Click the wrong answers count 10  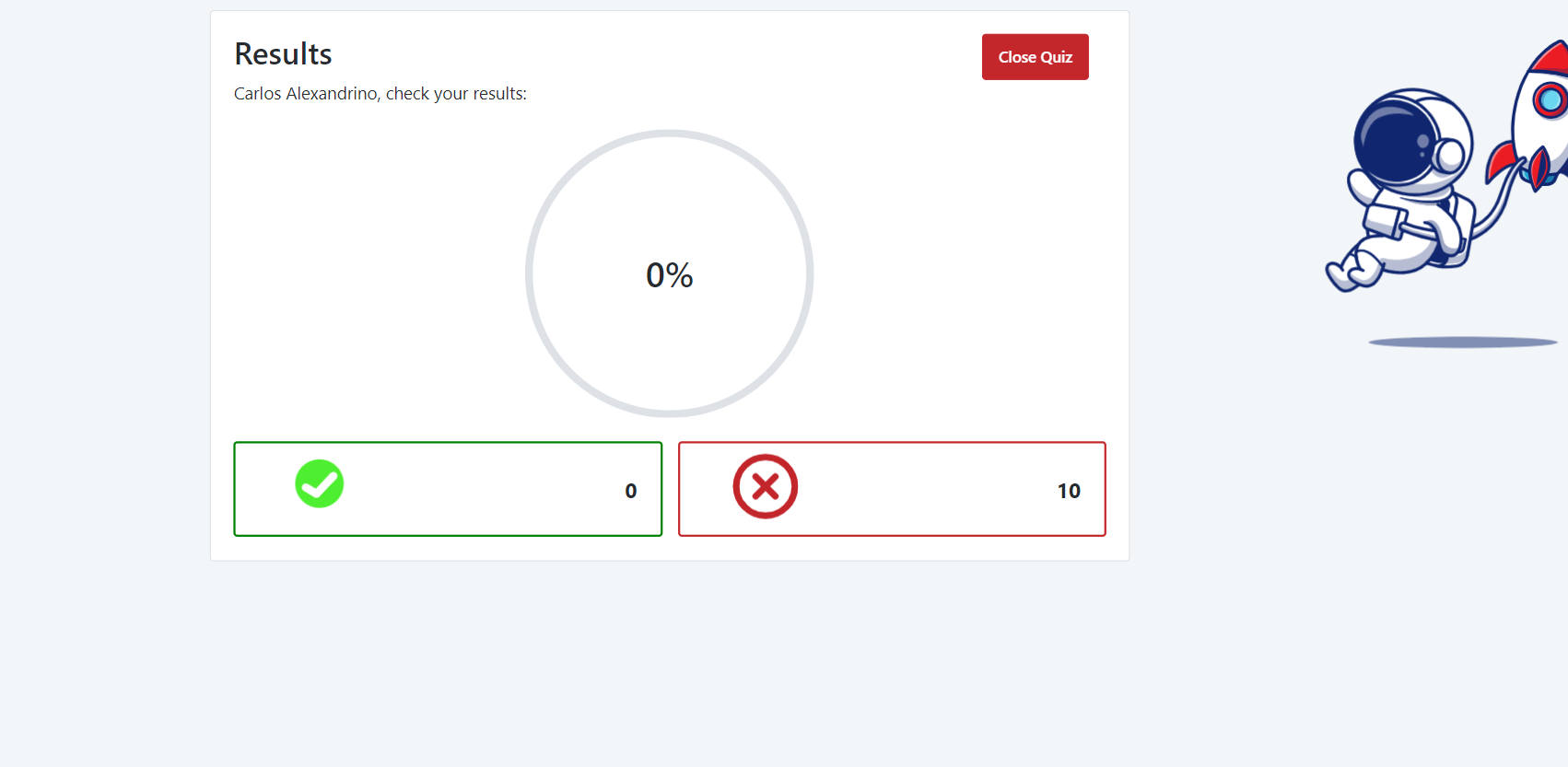point(1068,491)
